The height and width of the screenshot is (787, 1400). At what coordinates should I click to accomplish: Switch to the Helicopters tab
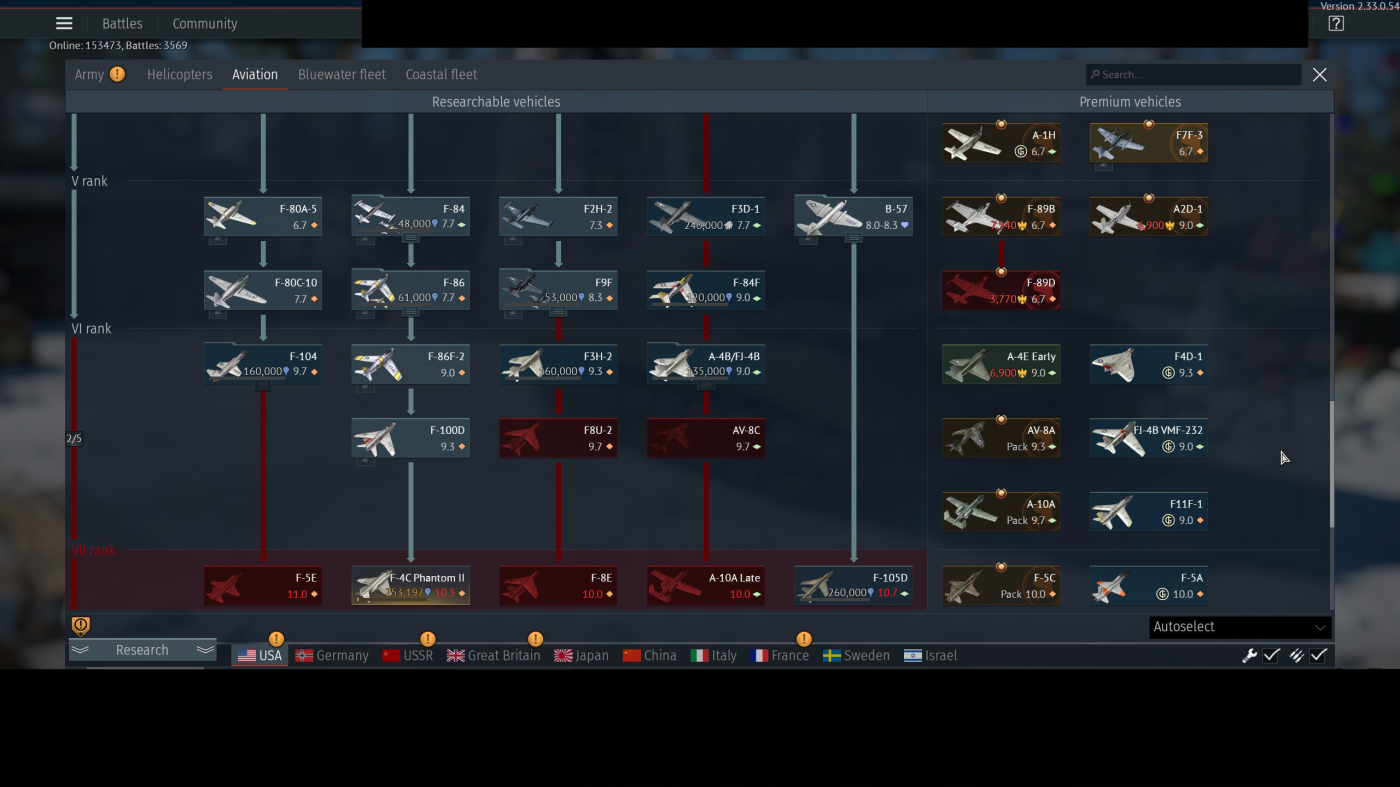coord(180,74)
